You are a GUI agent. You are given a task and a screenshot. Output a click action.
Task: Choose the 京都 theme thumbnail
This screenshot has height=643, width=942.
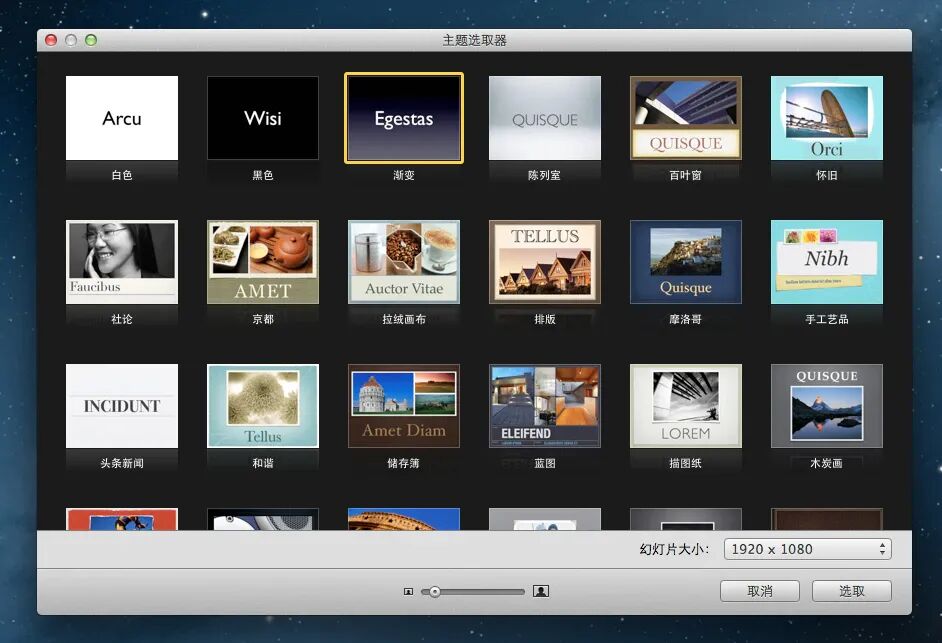click(x=263, y=262)
